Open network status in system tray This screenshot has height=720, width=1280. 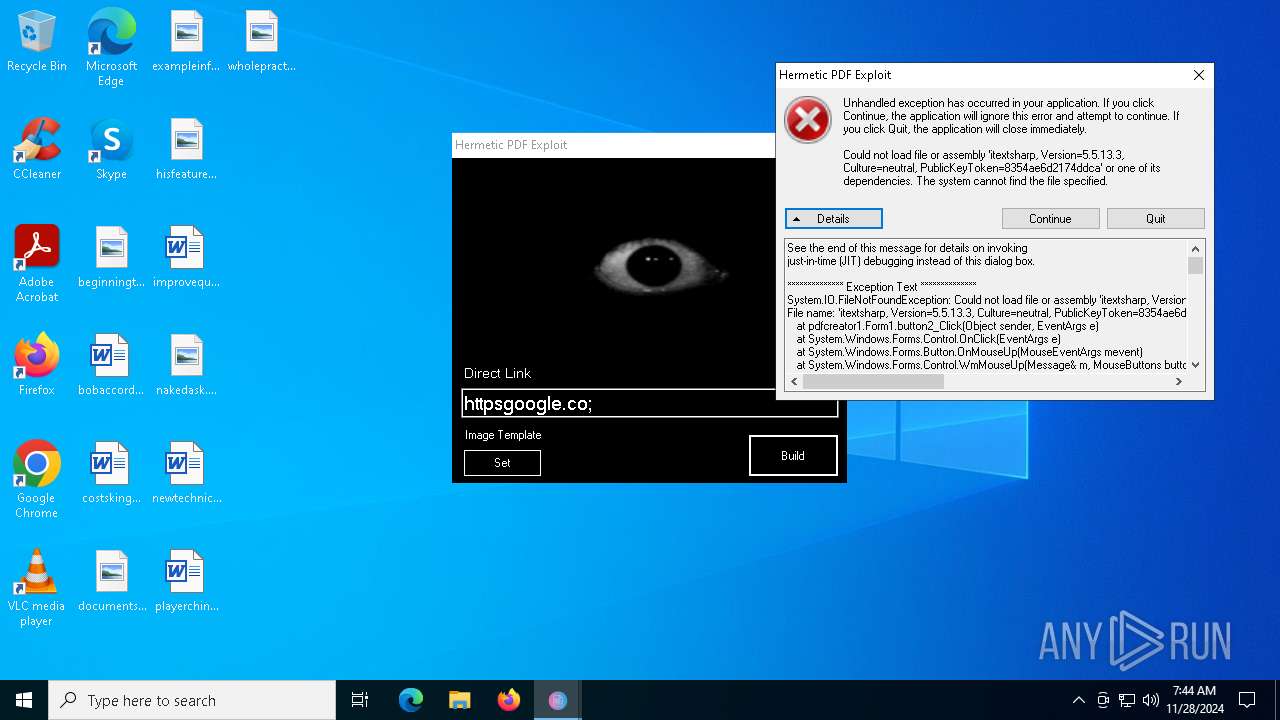point(1127,700)
